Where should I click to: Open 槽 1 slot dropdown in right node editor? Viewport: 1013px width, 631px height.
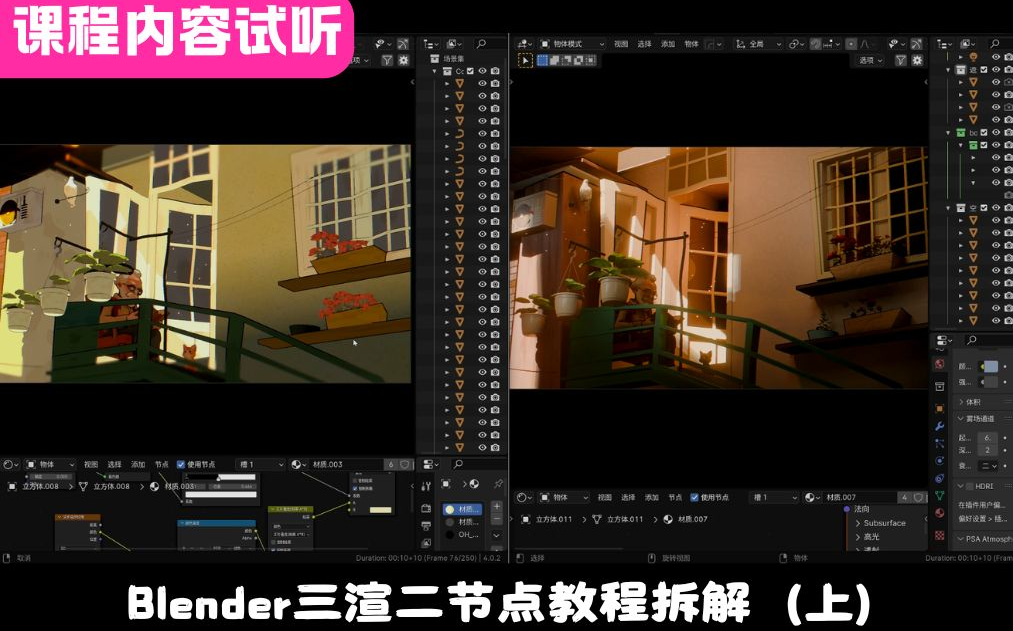pos(775,497)
